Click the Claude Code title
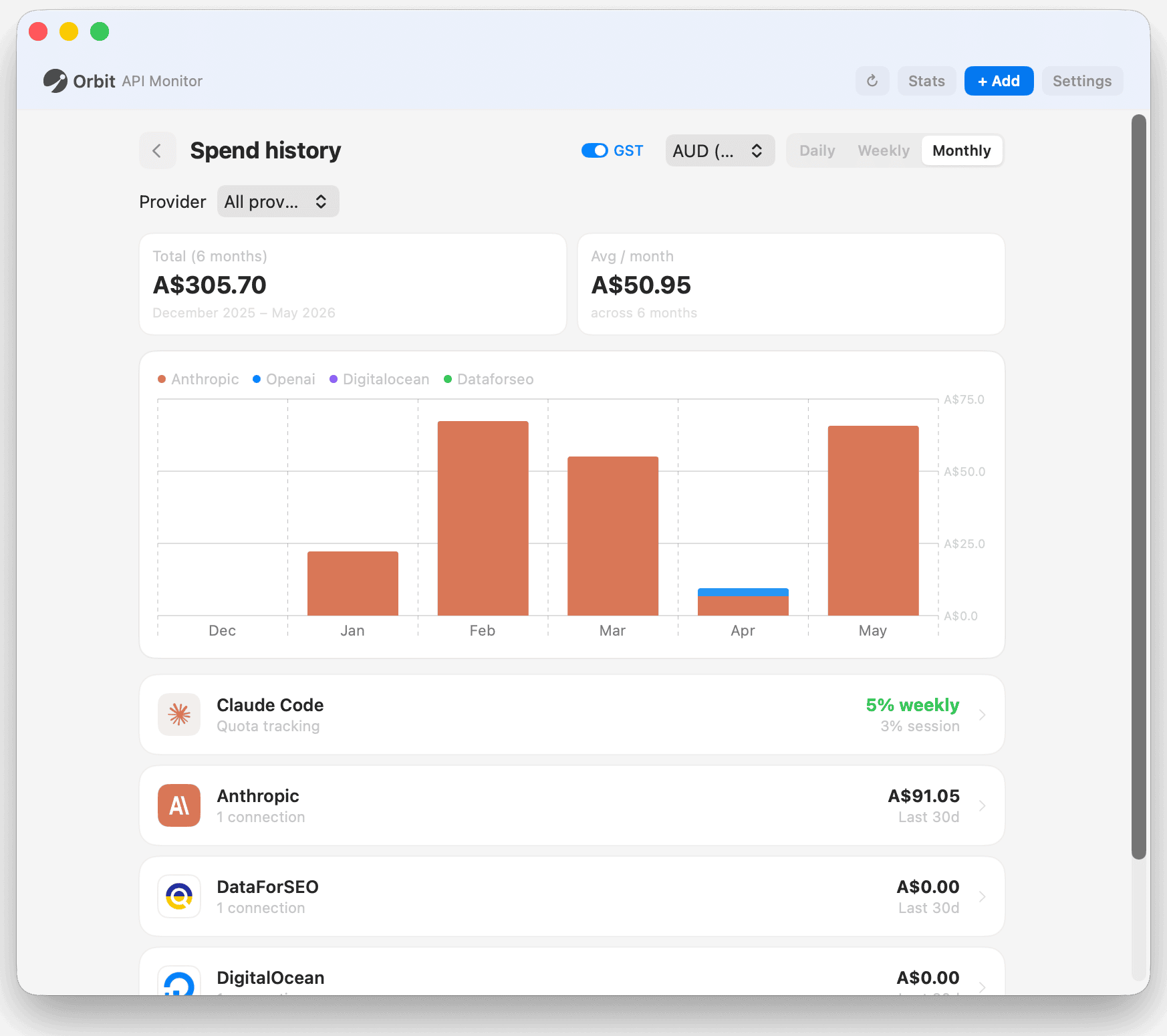1167x1036 pixels. pyautogui.click(x=270, y=705)
